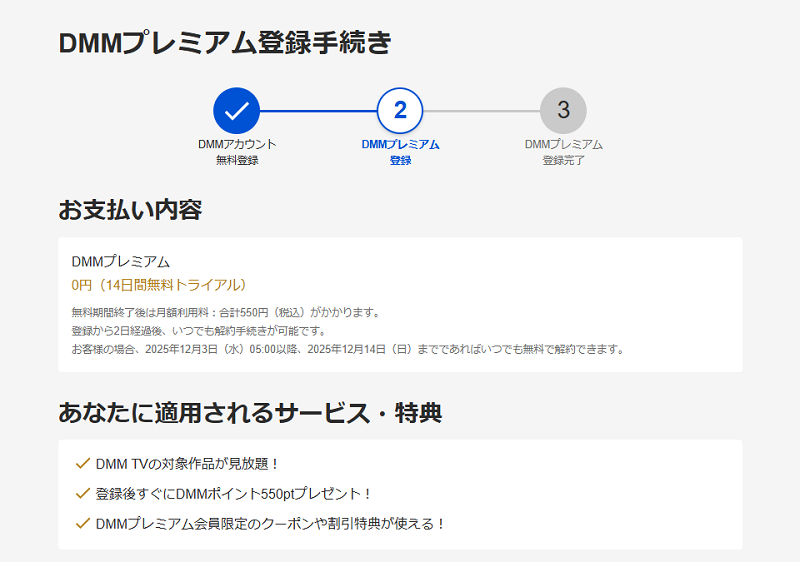Image resolution: width=800 pixels, height=570 pixels.
Task: Click the checkmark beside the coupon discount benefit
Action: click(83, 522)
